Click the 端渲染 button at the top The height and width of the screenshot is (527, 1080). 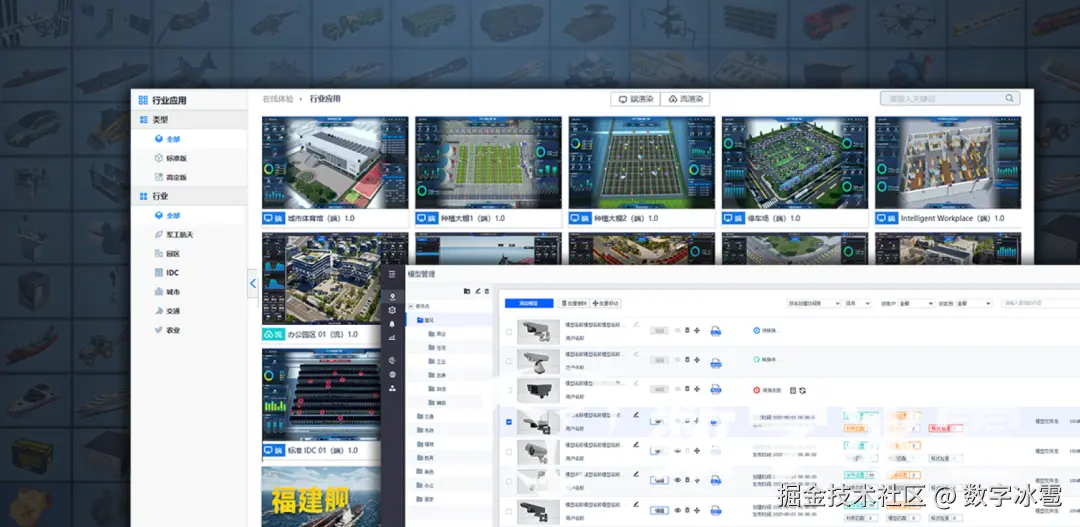[x=635, y=99]
